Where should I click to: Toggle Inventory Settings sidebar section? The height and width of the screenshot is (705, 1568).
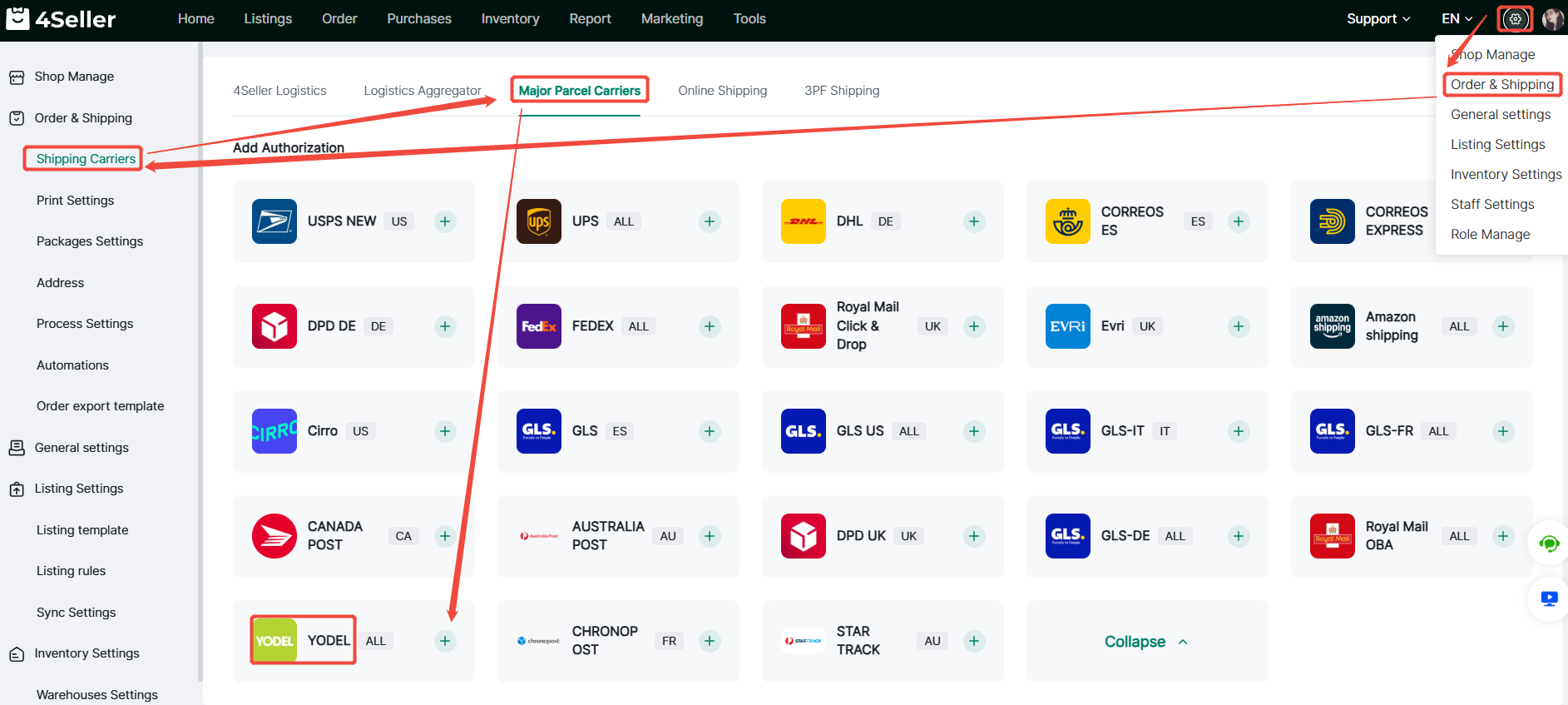tap(87, 653)
